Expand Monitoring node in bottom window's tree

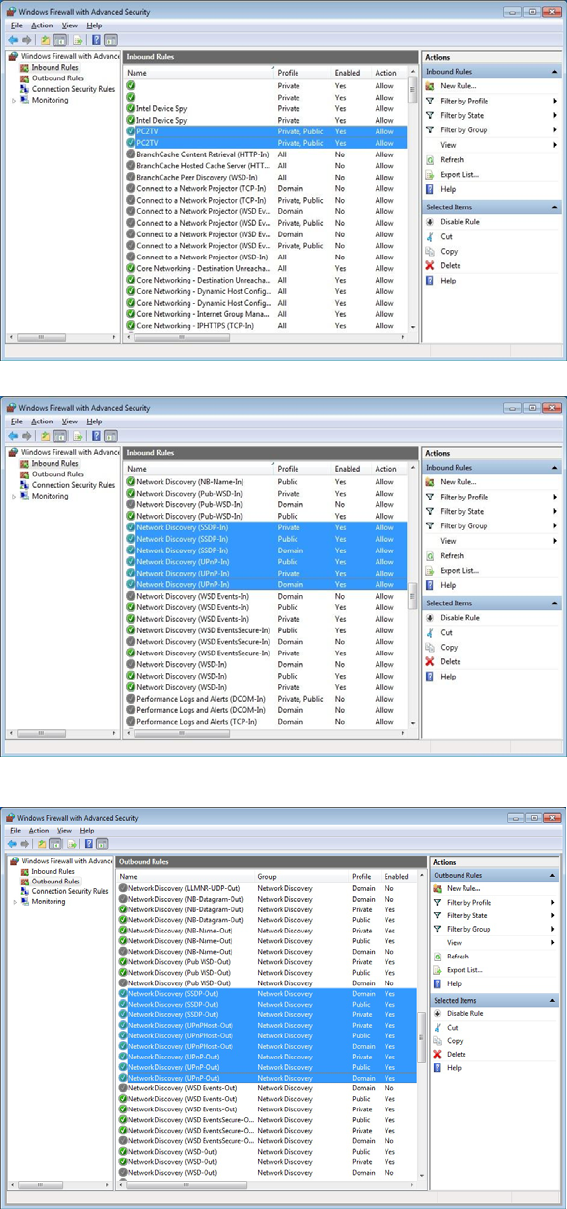(14, 901)
